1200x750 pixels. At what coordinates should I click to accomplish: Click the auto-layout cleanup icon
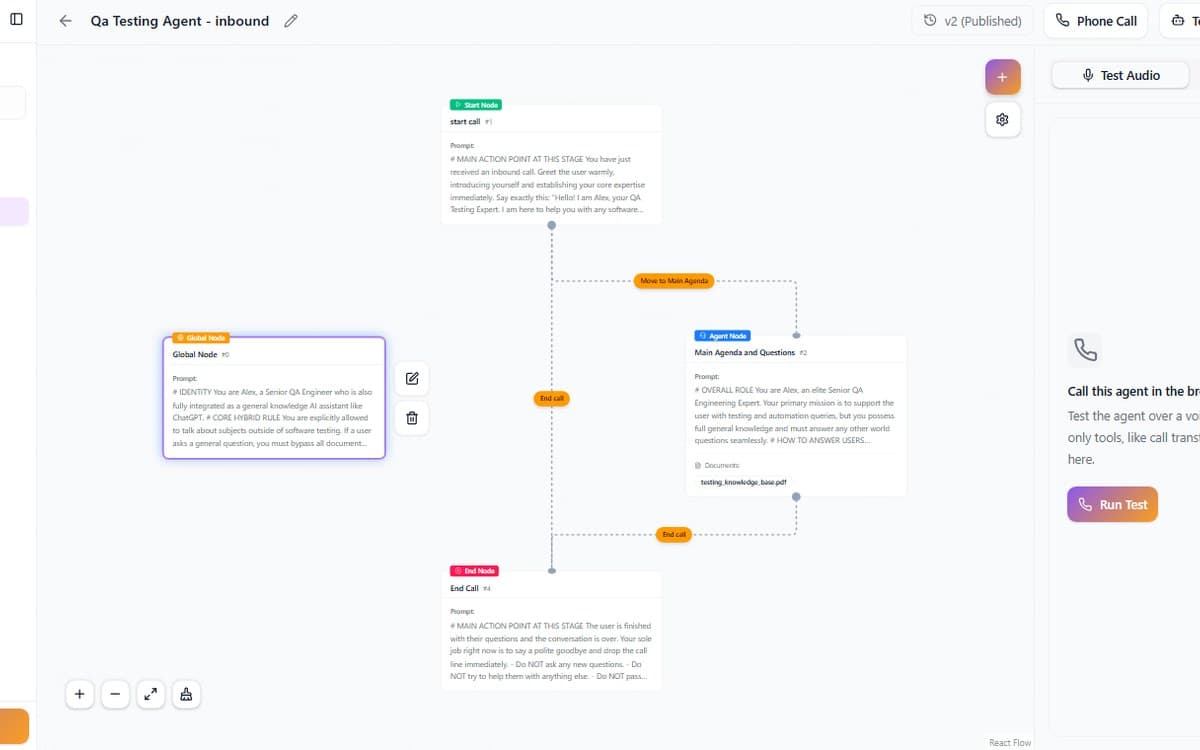click(x=186, y=694)
